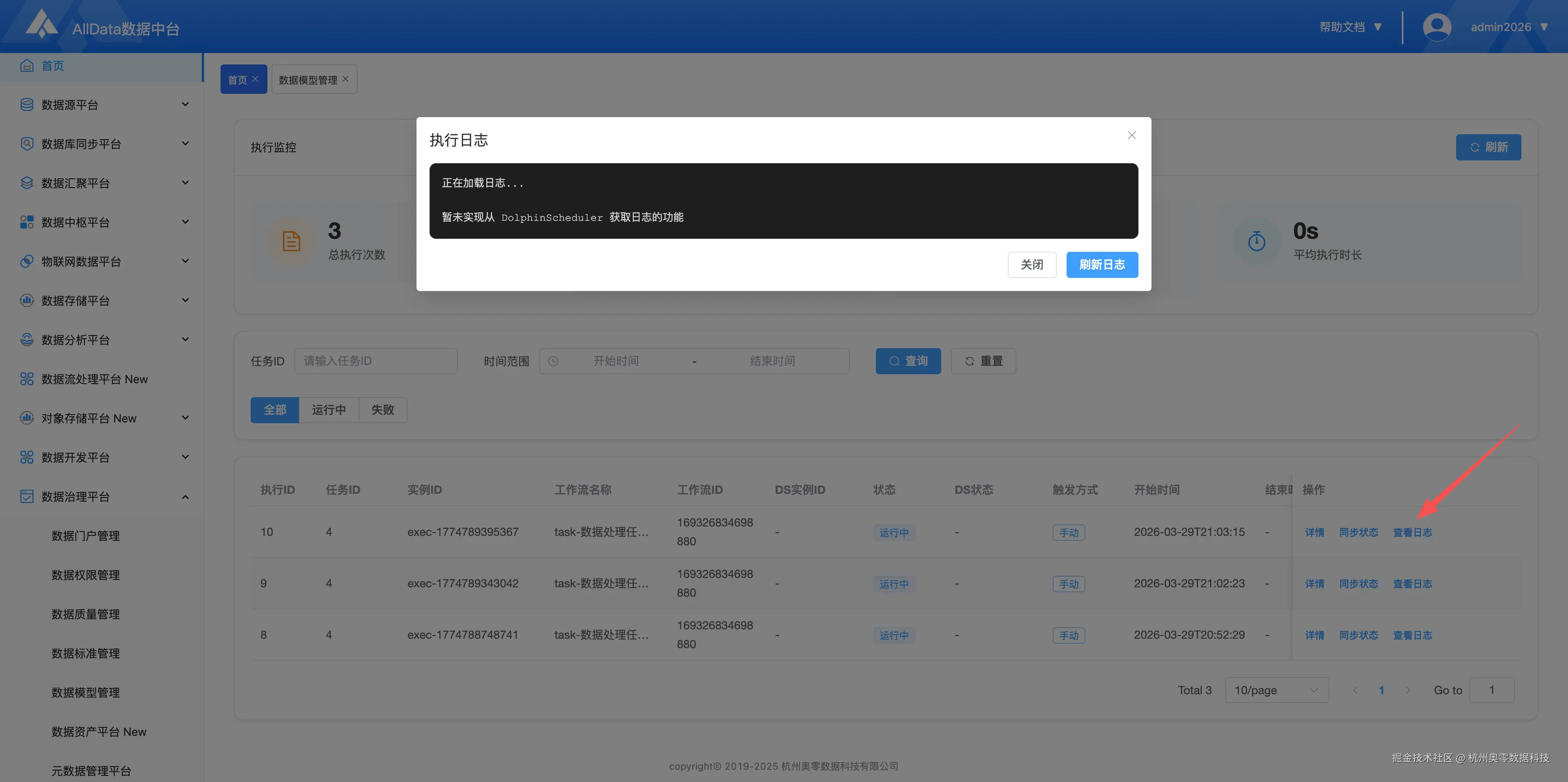The height and width of the screenshot is (782, 1568).
Task: Expand the 帮助文档 dropdown menu
Action: 1350,27
